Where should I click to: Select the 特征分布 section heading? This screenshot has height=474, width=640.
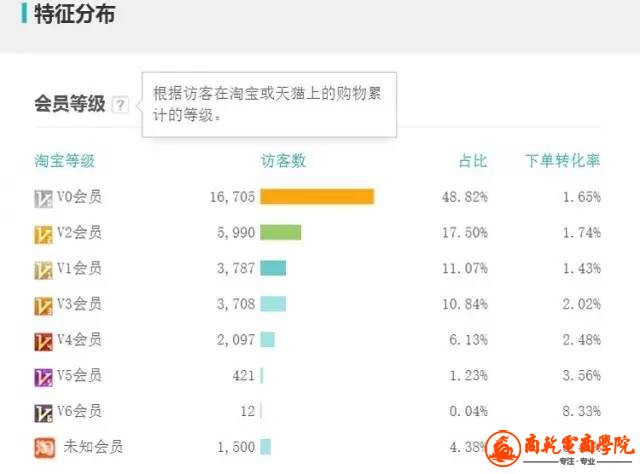tap(74, 14)
